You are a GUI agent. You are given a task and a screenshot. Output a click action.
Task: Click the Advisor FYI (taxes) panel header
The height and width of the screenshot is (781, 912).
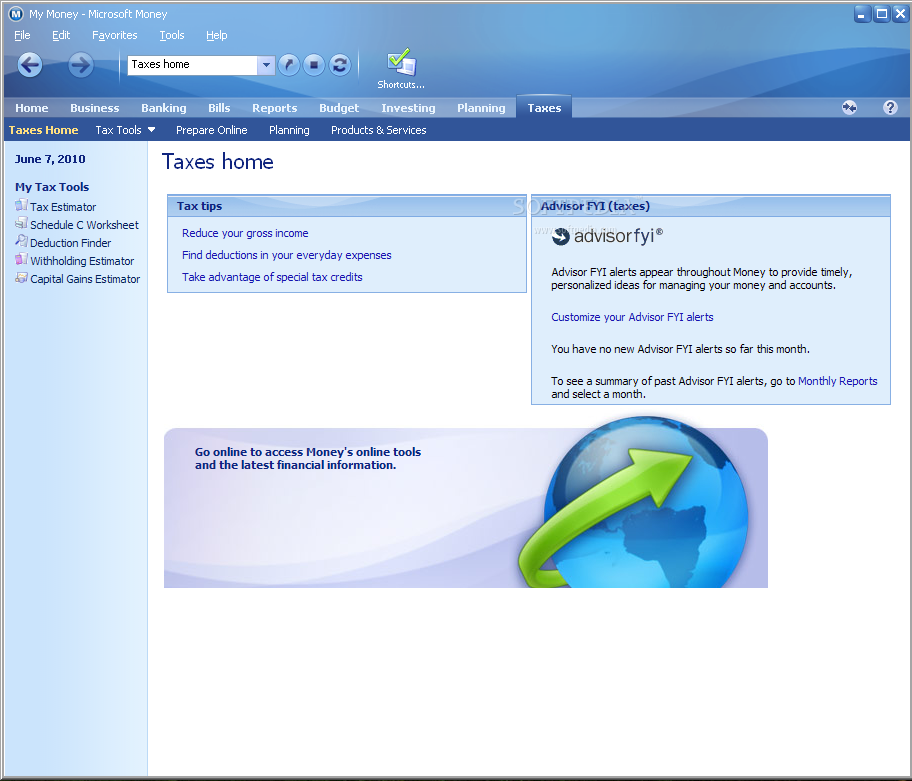tap(711, 206)
